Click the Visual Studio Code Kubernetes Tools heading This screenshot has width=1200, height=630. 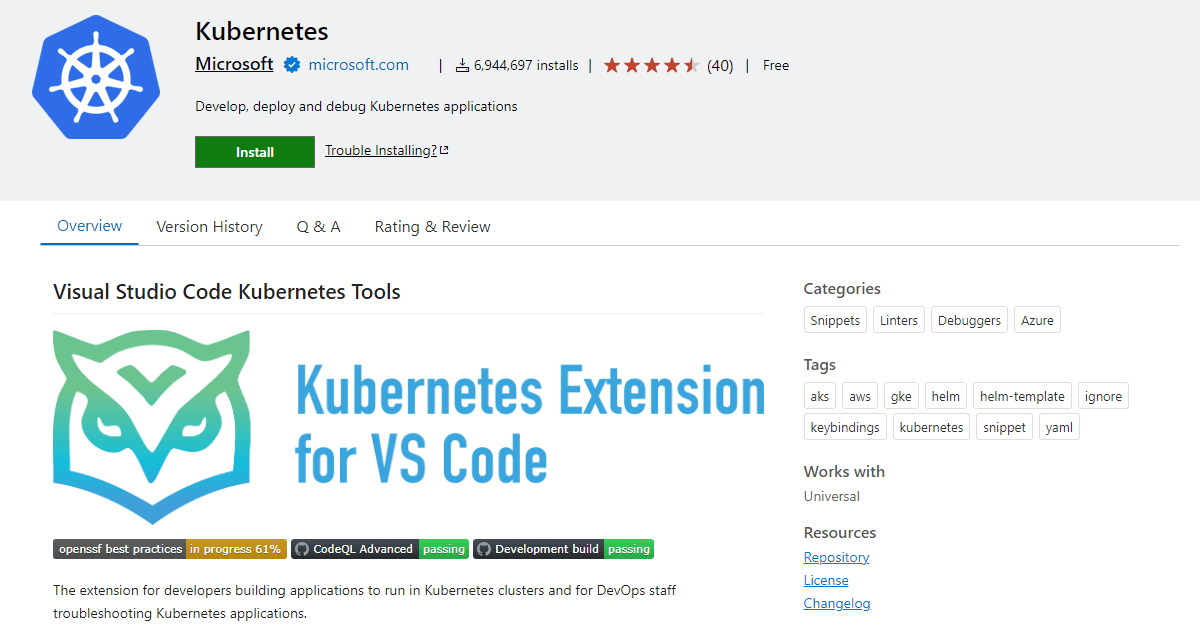pos(227,292)
